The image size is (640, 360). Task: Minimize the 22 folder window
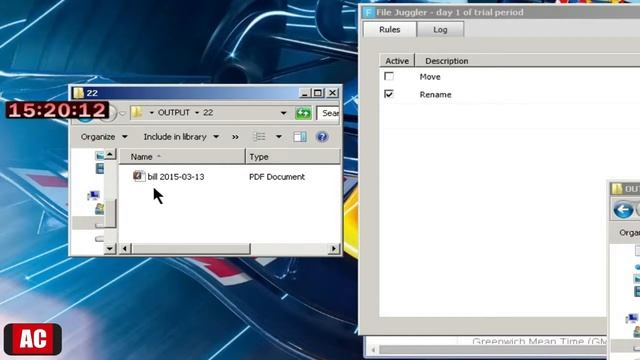305,93
